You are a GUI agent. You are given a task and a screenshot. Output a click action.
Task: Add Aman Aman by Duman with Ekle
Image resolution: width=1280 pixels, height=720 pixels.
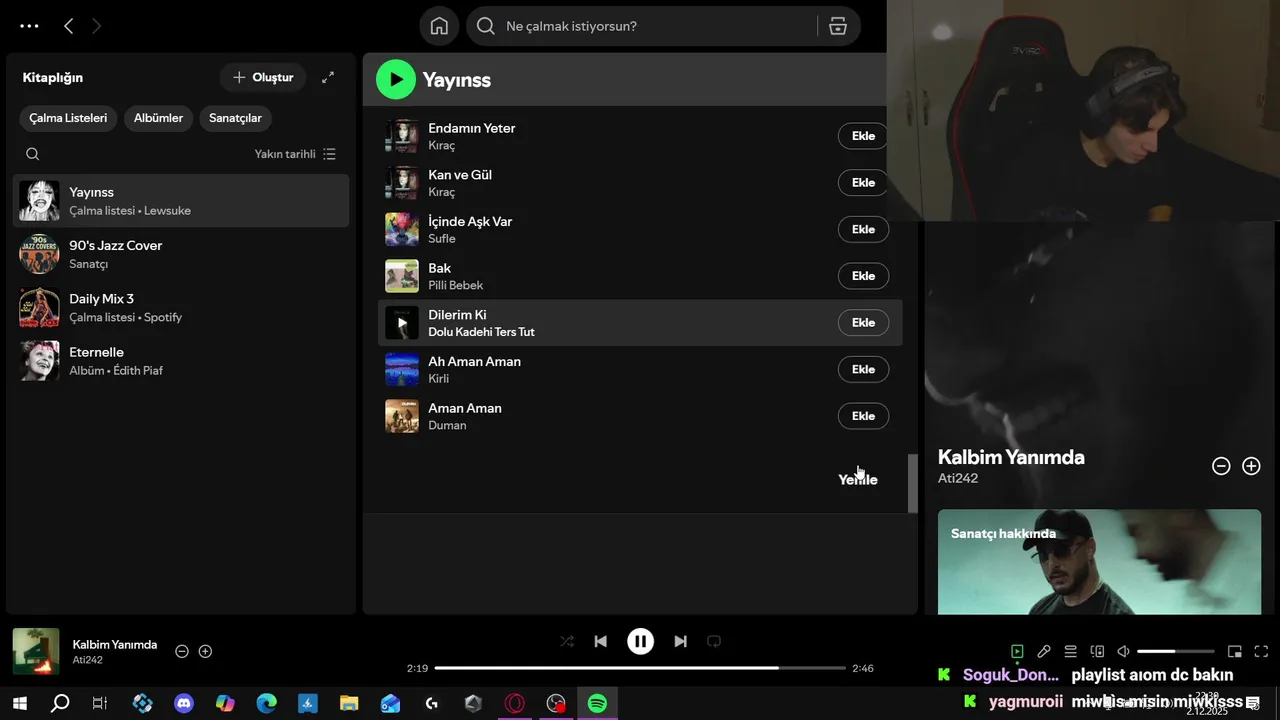(863, 416)
